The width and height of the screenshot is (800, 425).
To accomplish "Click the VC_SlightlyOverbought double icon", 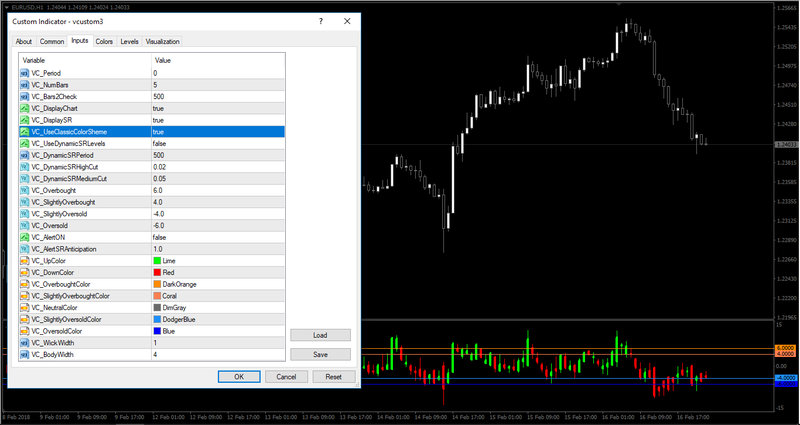I will pyautogui.click(x=24, y=202).
